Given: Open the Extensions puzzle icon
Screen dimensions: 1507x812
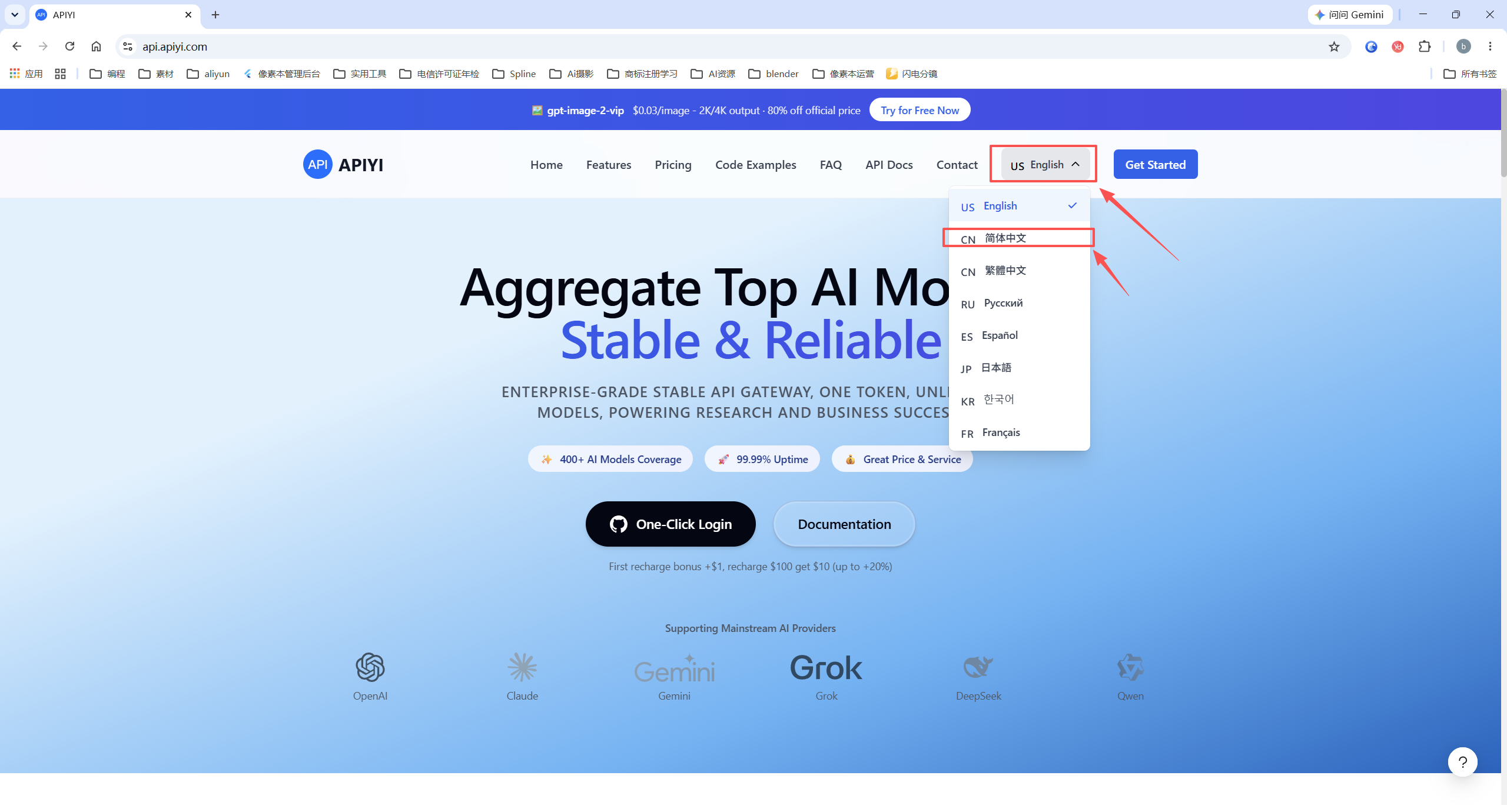Looking at the screenshot, I should click(x=1425, y=46).
